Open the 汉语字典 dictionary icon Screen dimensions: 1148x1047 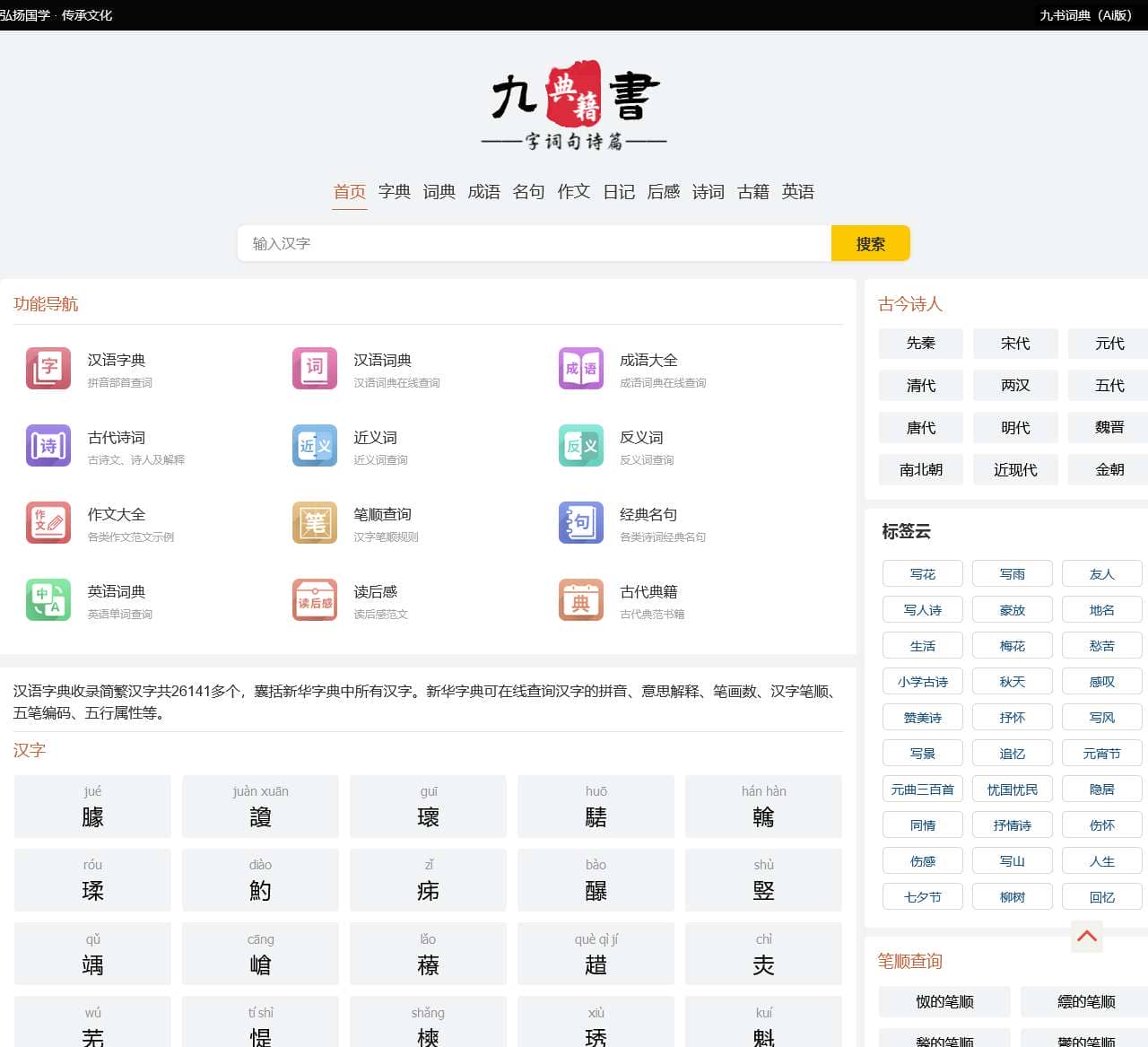click(48, 368)
